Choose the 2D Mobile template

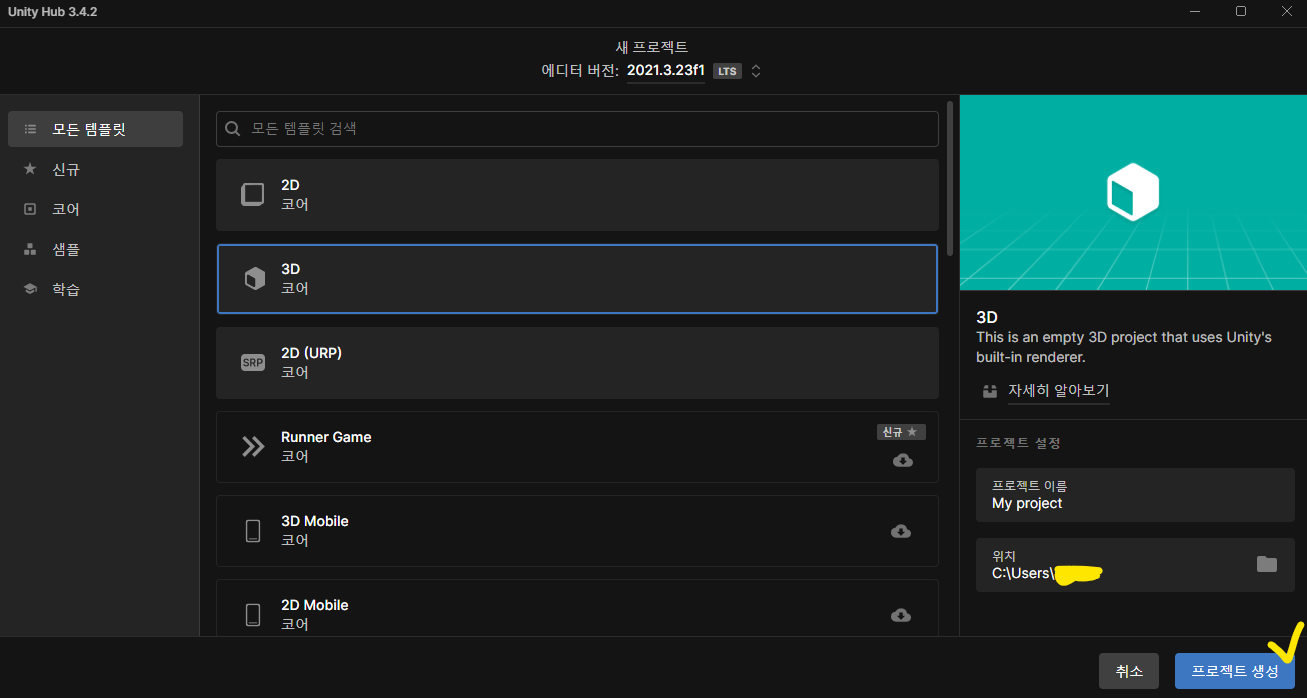click(x=577, y=607)
